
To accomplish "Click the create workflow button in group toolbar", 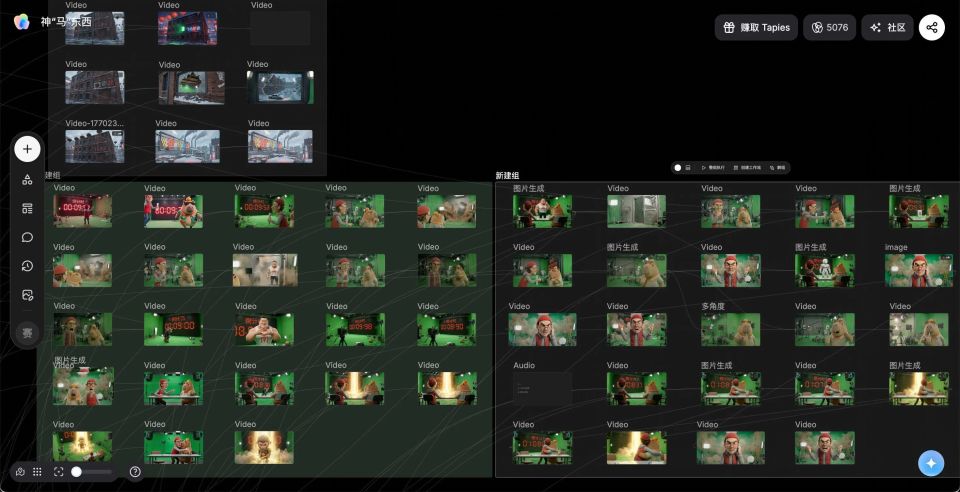I will tap(748, 168).
